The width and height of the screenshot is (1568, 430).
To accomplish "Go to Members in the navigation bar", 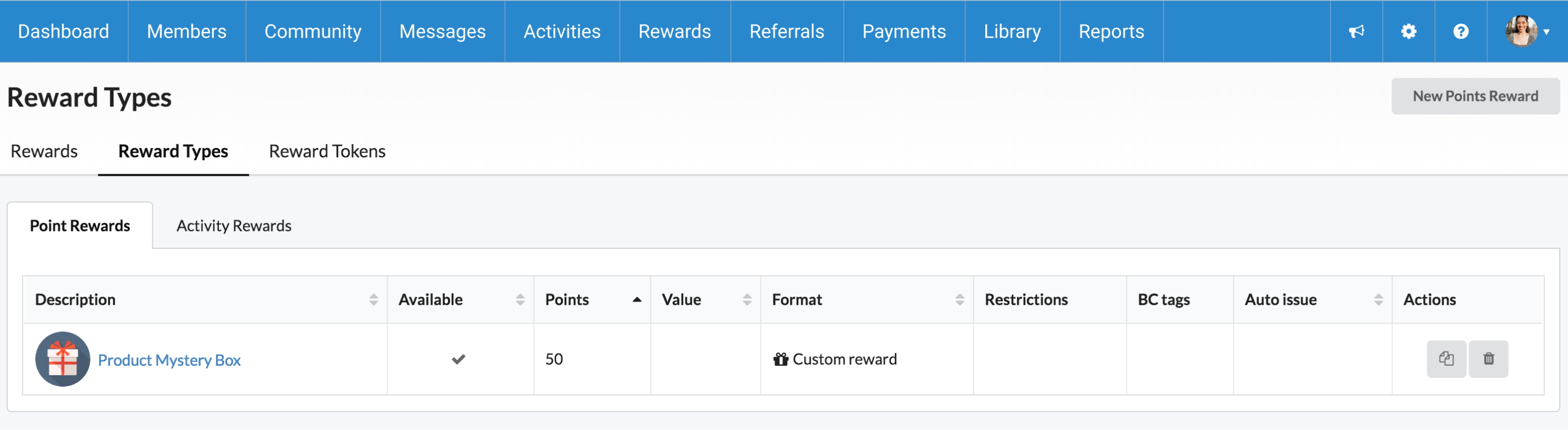I will [186, 31].
